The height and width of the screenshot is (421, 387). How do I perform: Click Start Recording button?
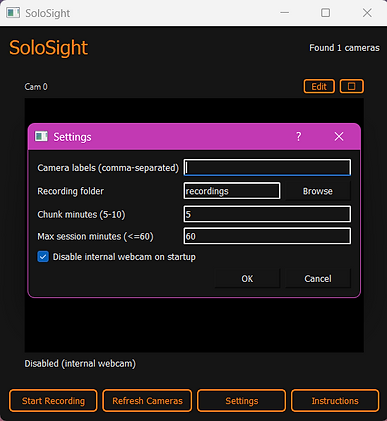click(53, 401)
